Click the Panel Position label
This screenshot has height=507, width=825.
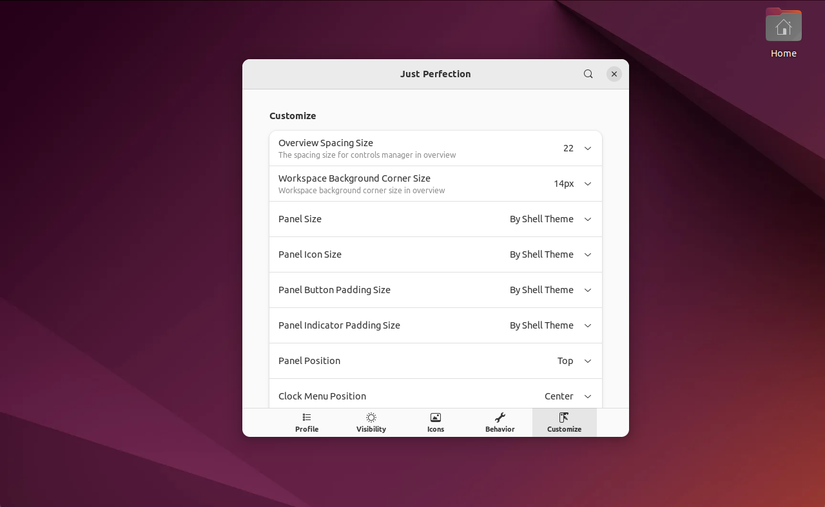(309, 361)
